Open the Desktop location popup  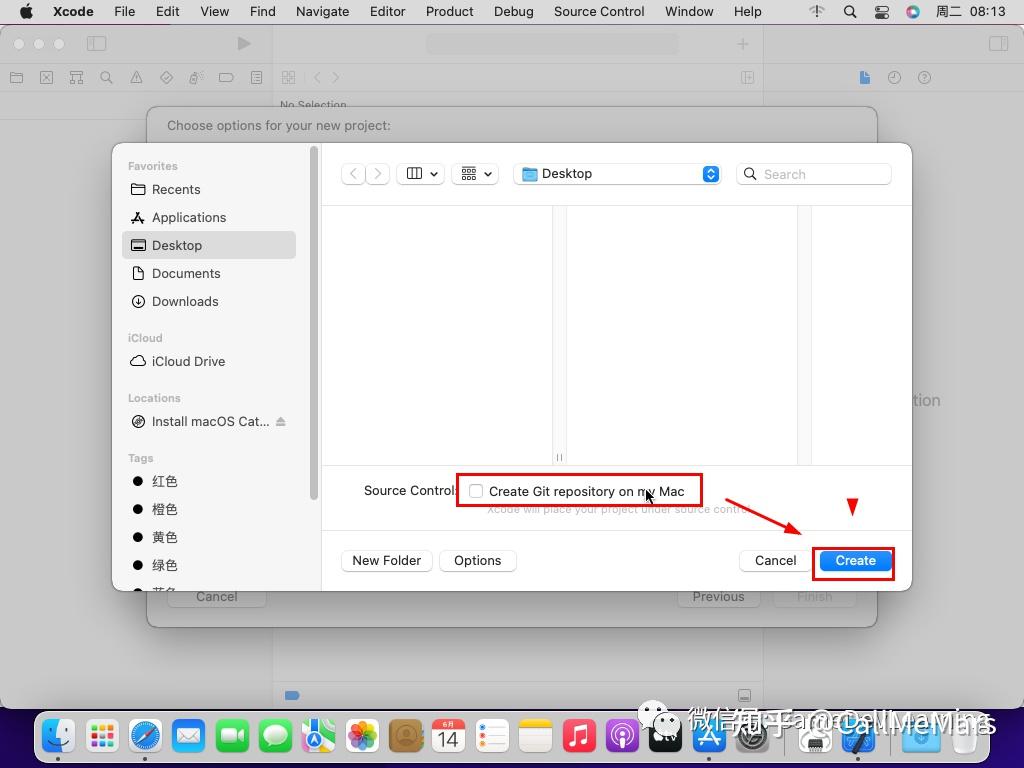coord(617,174)
